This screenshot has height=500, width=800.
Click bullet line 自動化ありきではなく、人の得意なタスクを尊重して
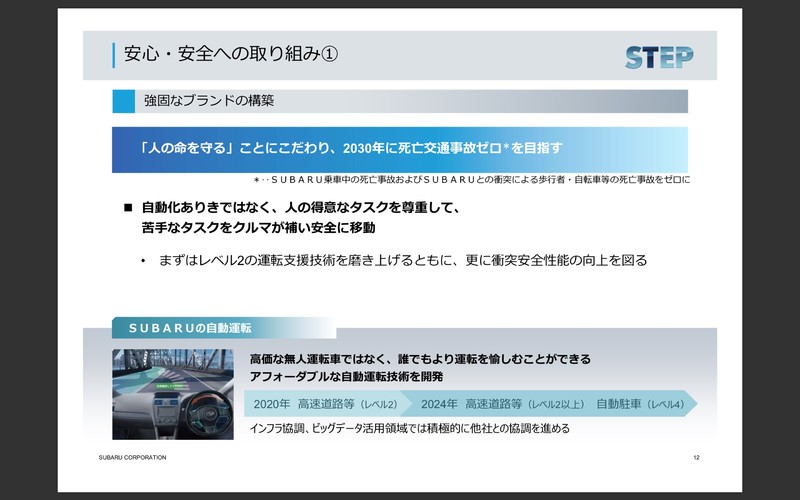301,208
